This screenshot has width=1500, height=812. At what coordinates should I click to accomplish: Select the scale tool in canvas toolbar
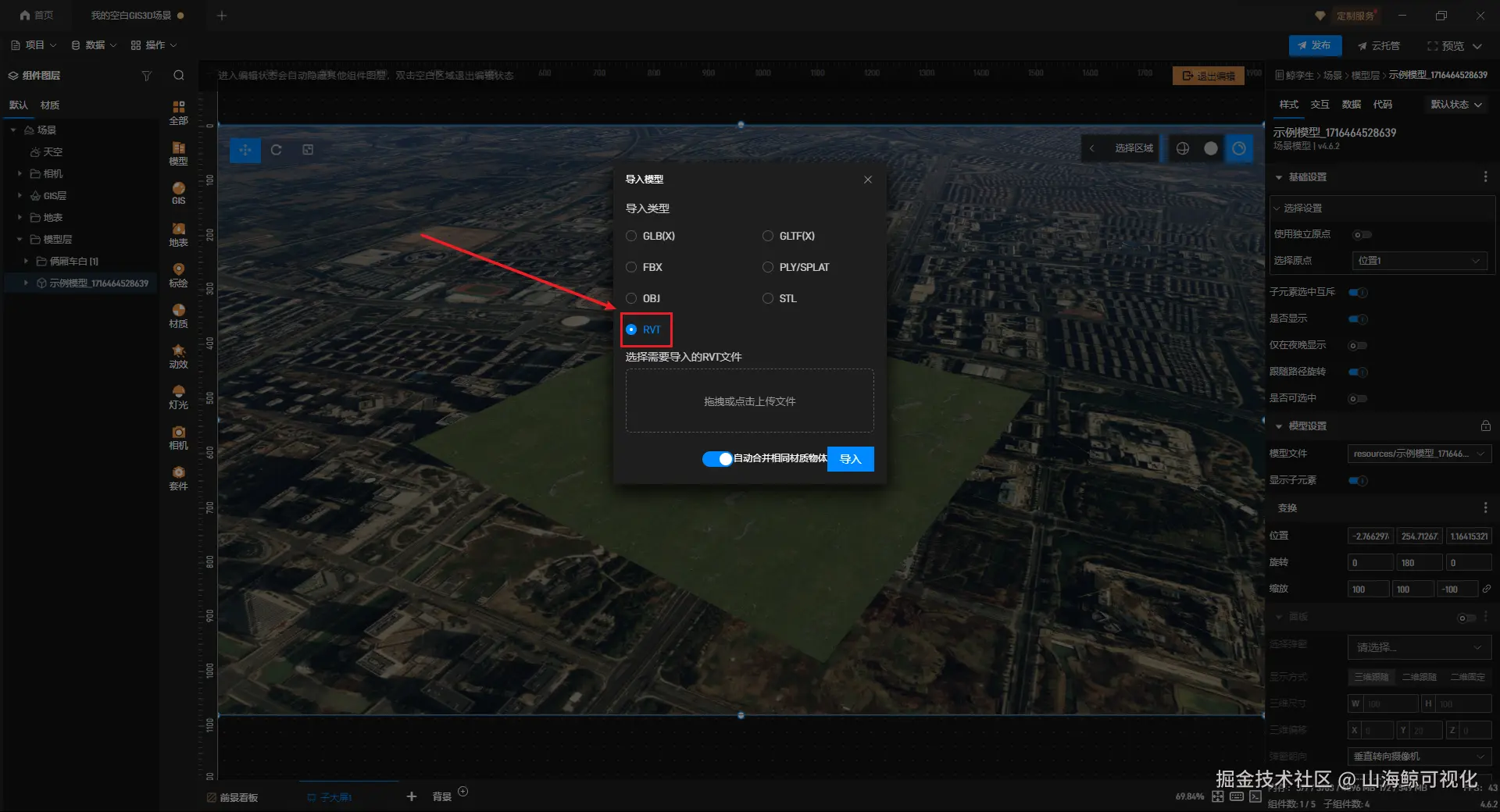coord(308,150)
